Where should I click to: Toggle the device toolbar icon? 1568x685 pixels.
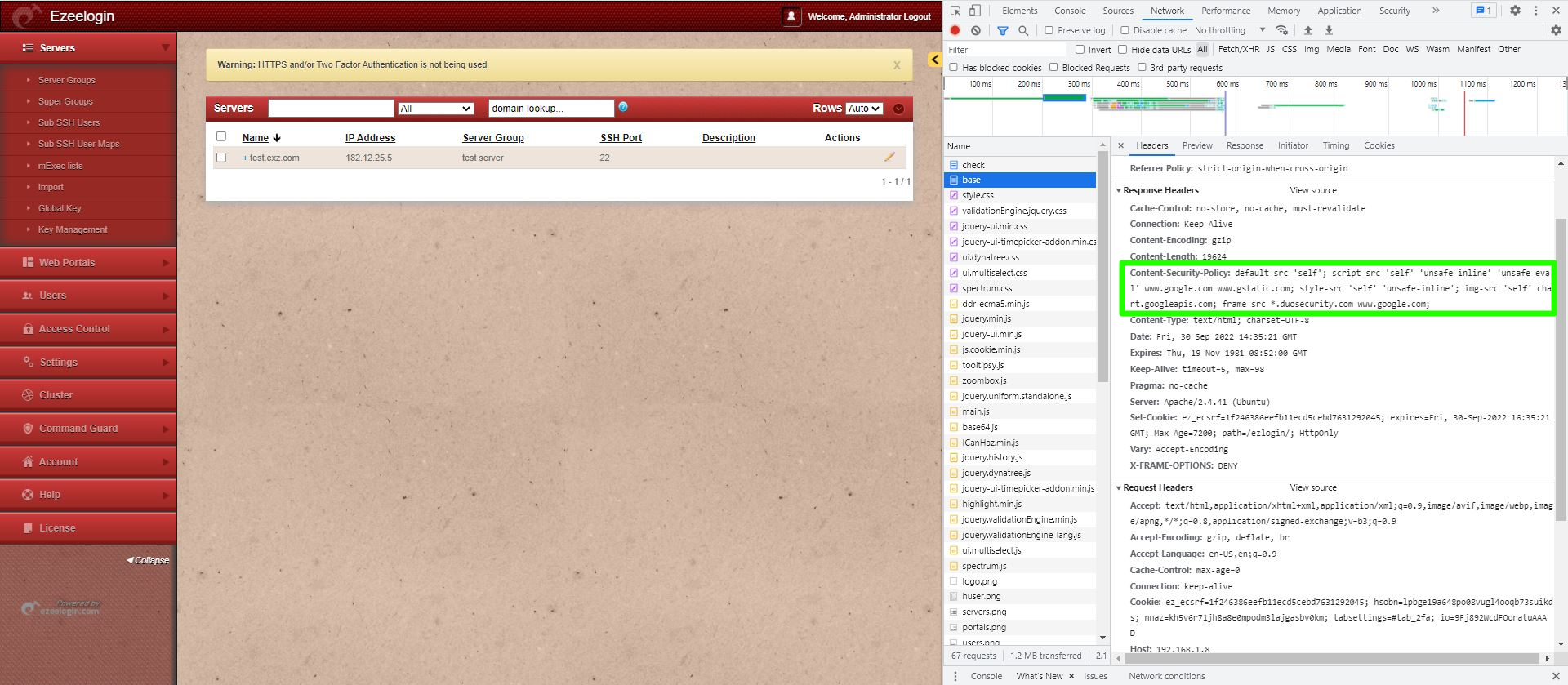[975, 11]
